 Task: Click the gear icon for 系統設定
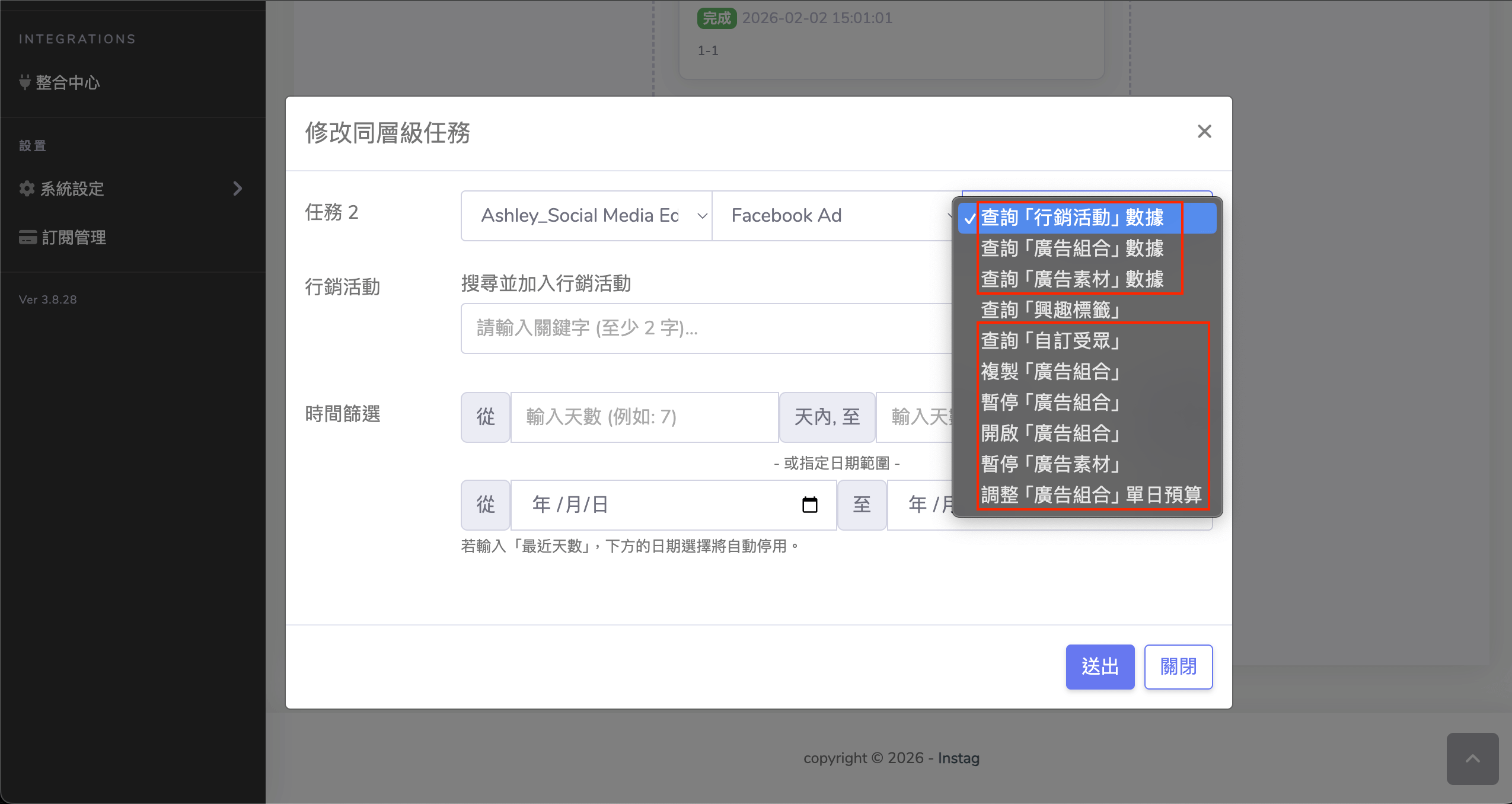(27, 189)
